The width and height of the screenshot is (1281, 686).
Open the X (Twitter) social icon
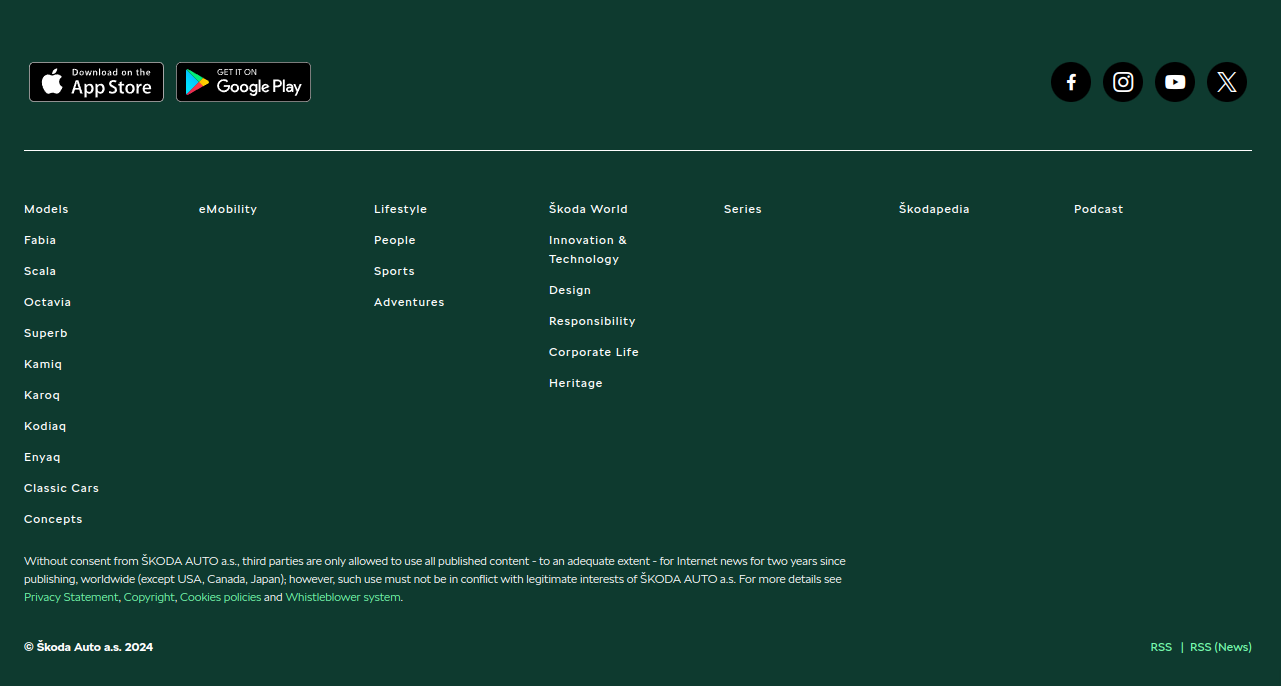point(1227,82)
